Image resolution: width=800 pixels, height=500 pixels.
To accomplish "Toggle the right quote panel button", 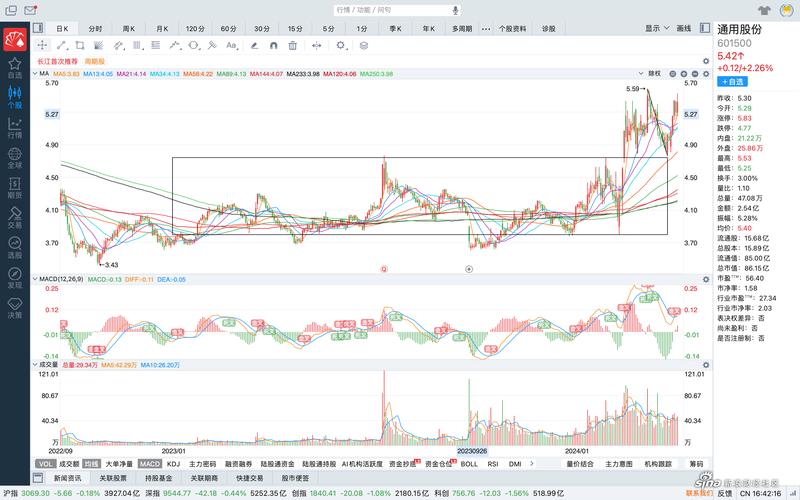I will [x=704, y=29].
